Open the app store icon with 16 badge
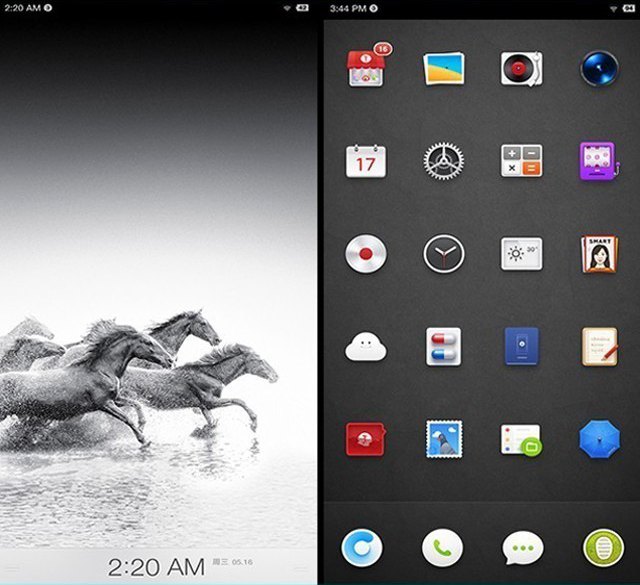Viewport: 640px width, 585px height. coord(365,69)
